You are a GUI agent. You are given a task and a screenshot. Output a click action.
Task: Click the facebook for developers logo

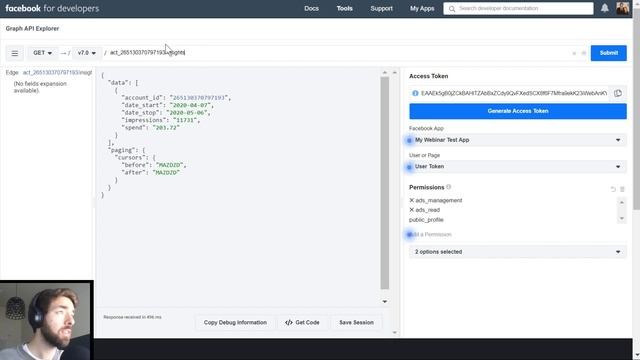pos(52,8)
